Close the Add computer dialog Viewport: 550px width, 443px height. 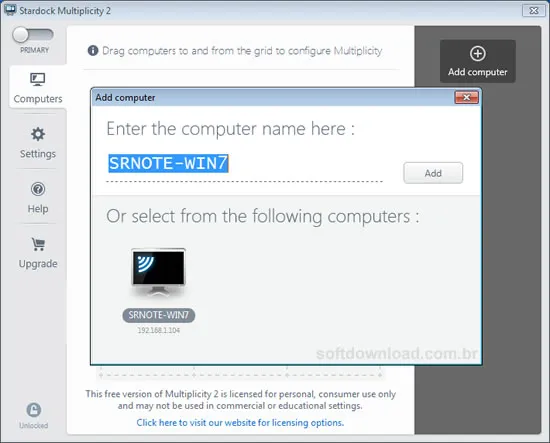click(x=466, y=97)
